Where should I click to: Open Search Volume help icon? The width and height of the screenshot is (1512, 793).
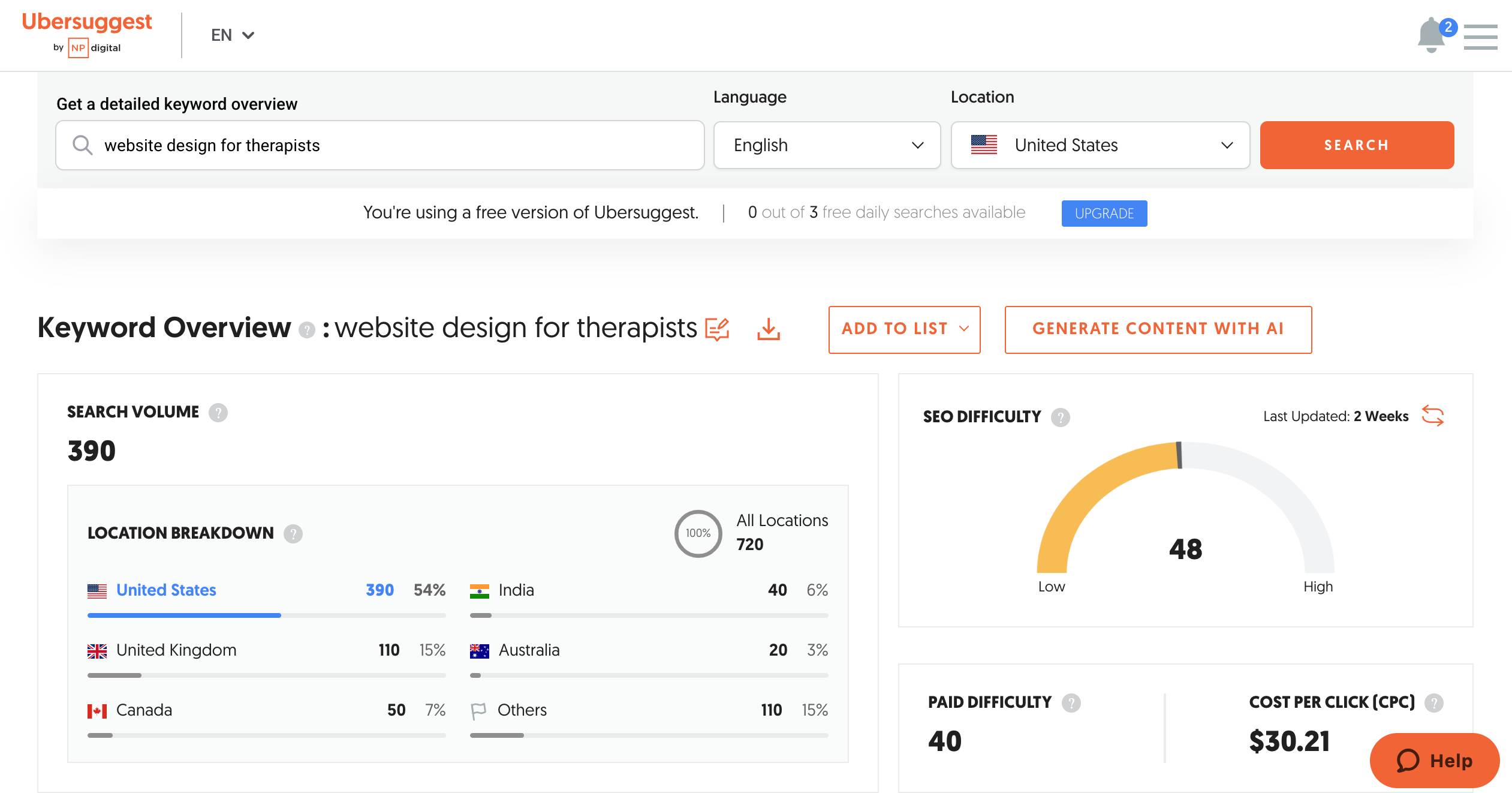(218, 413)
